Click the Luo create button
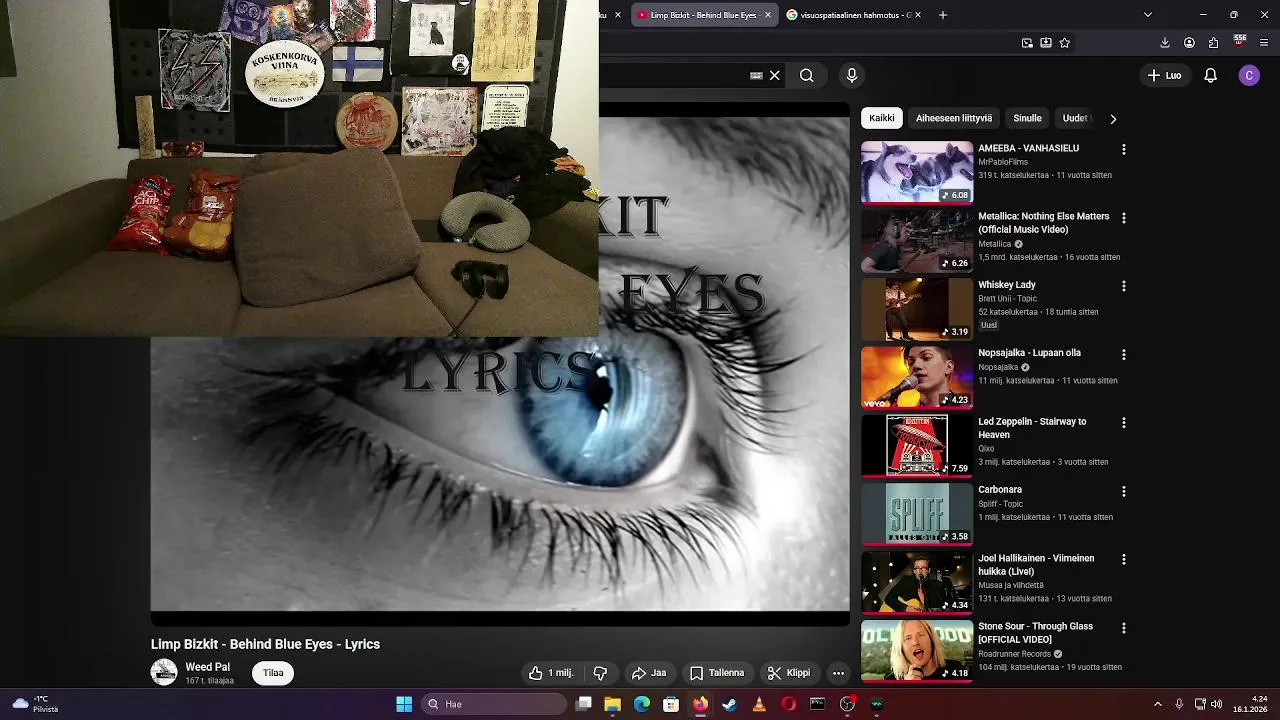Screen dimensions: 1280x720 click(x=1164, y=75)
